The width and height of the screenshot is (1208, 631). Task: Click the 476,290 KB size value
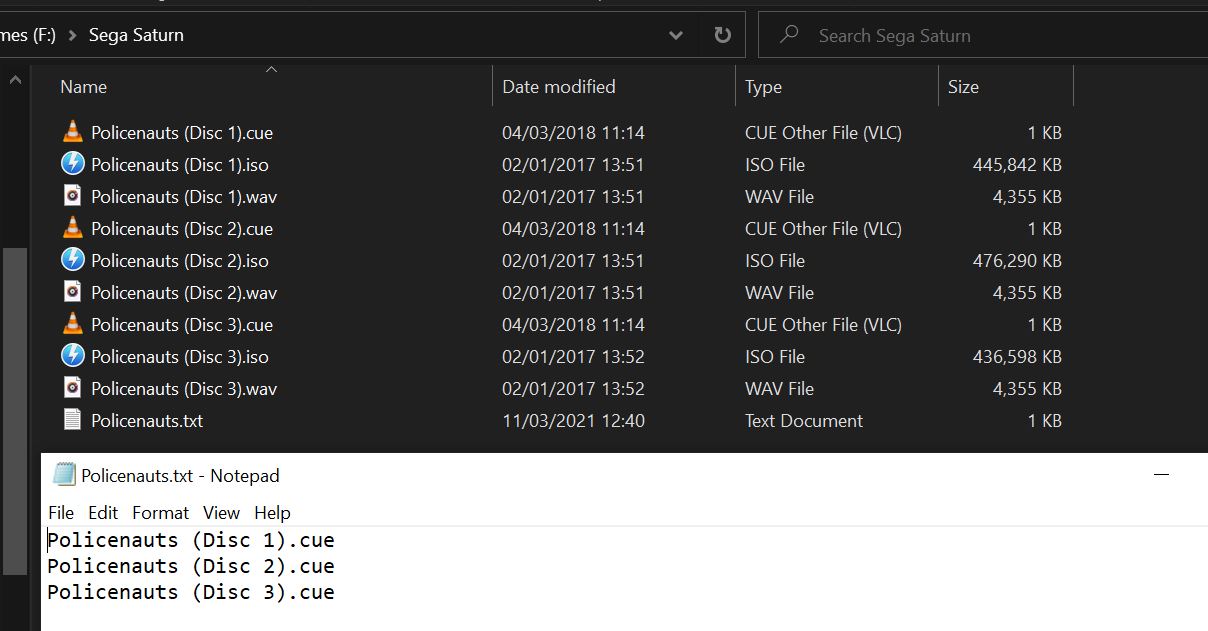click(1017, 260)
